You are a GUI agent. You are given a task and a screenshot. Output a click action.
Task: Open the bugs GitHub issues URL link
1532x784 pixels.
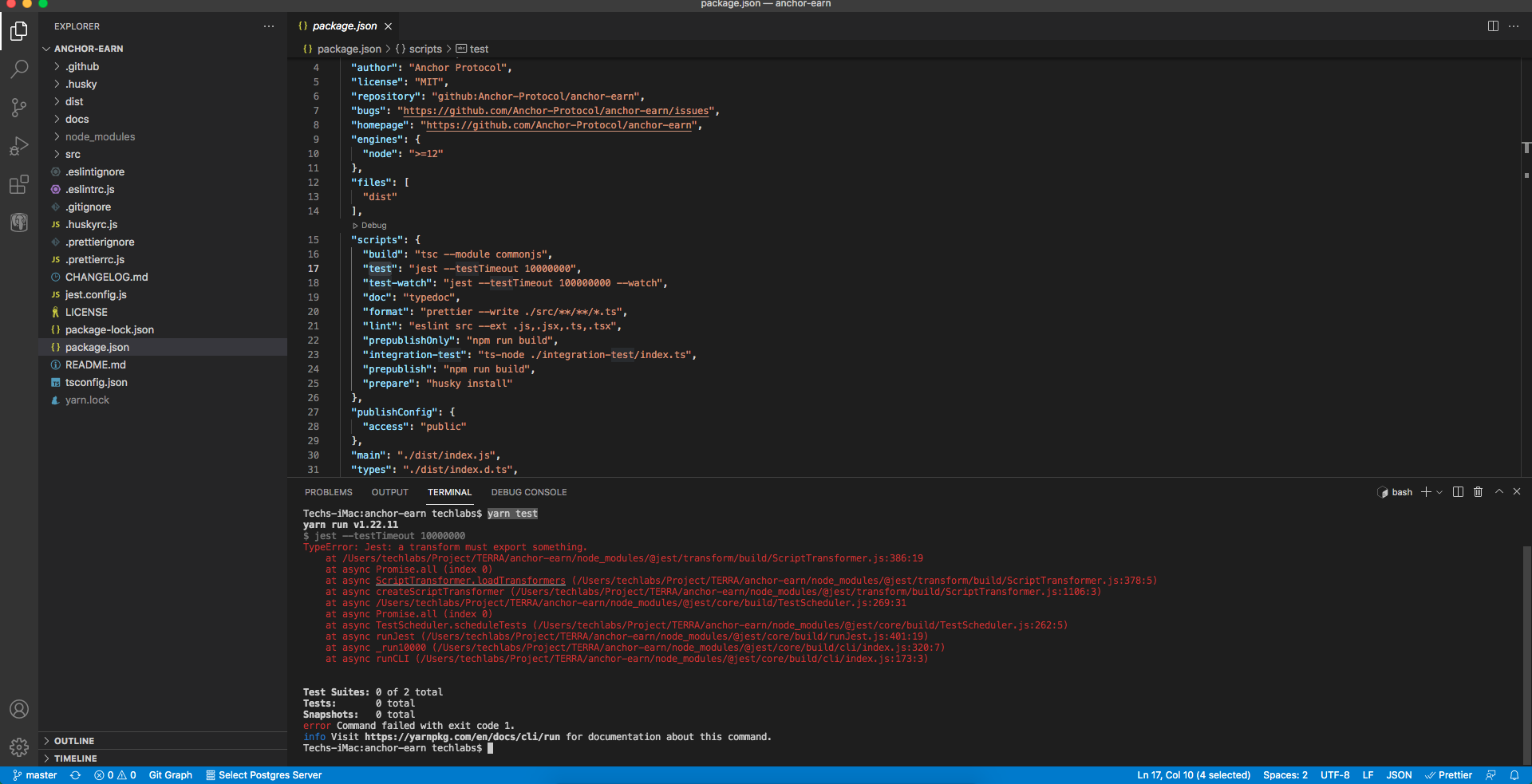pos(556,111)
